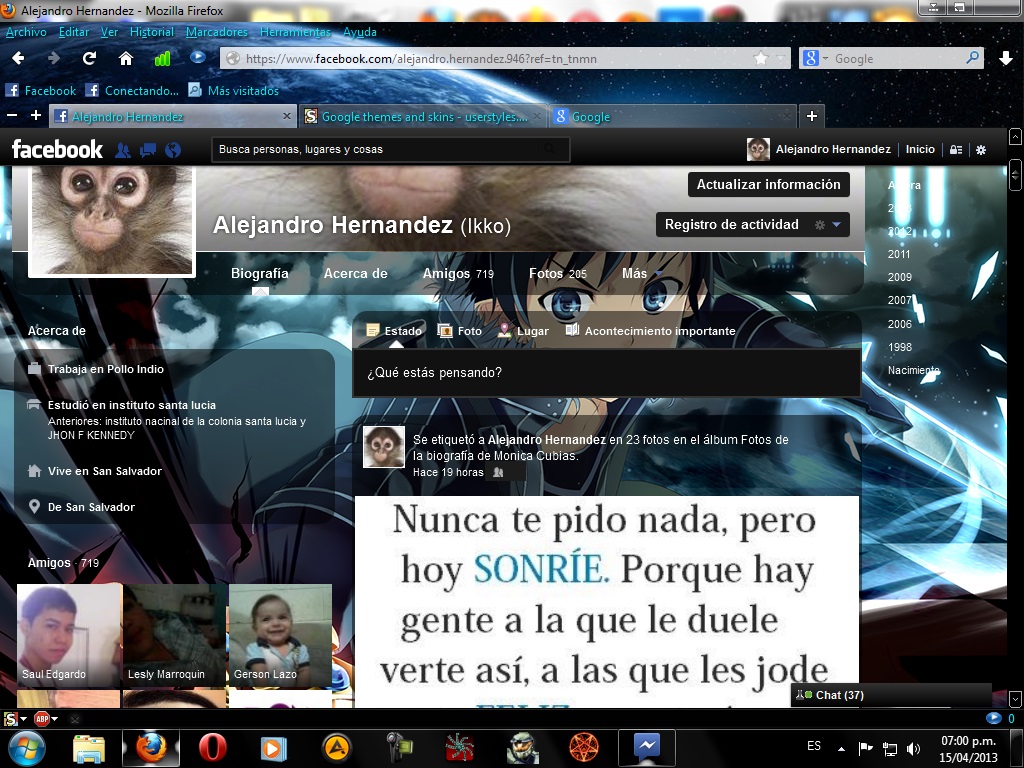Open Halo helmet icon in taskbar
The width and height of the screenshot is (1024, 768).
click(x=522, y=748)
